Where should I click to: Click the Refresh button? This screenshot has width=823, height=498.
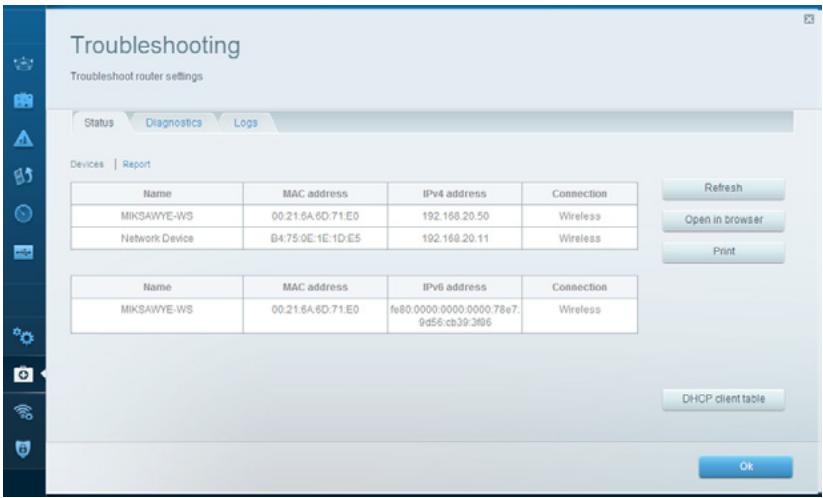(x=723, y=188)
